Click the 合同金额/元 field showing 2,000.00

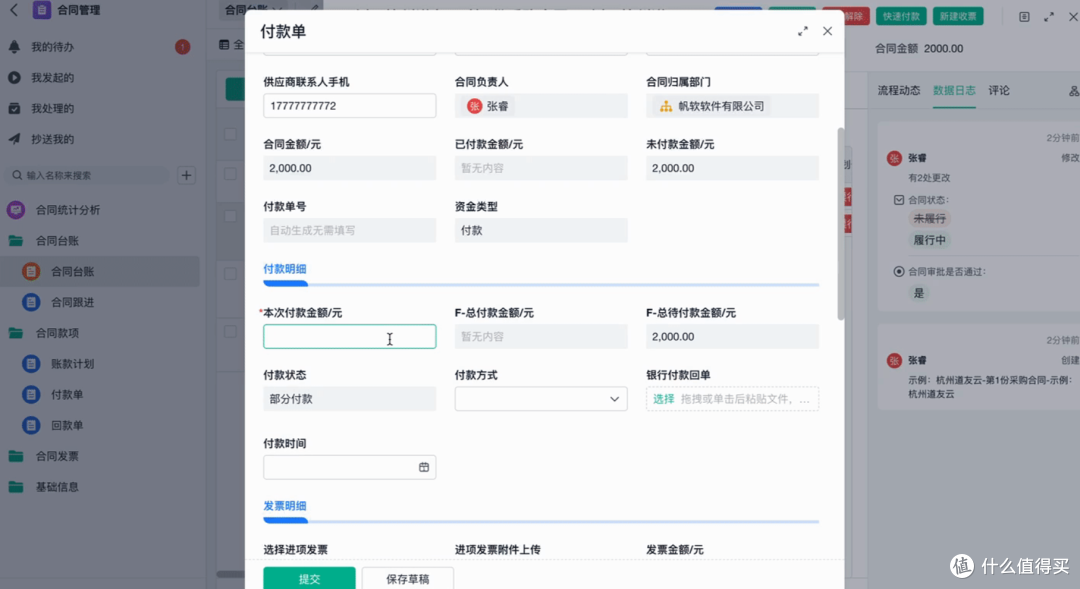pos(349,168)
